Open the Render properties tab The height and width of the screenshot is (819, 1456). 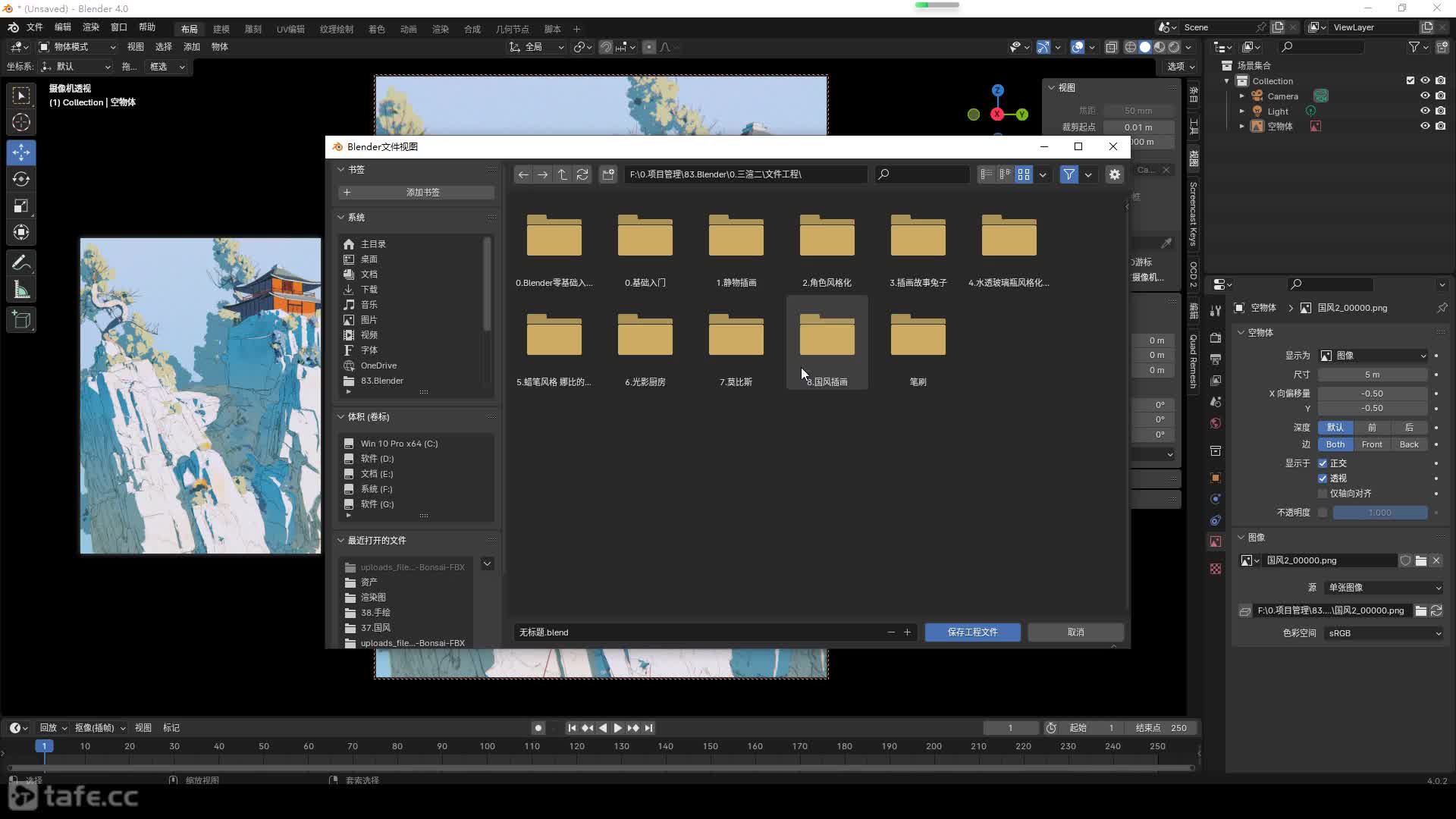point(1216,337)
